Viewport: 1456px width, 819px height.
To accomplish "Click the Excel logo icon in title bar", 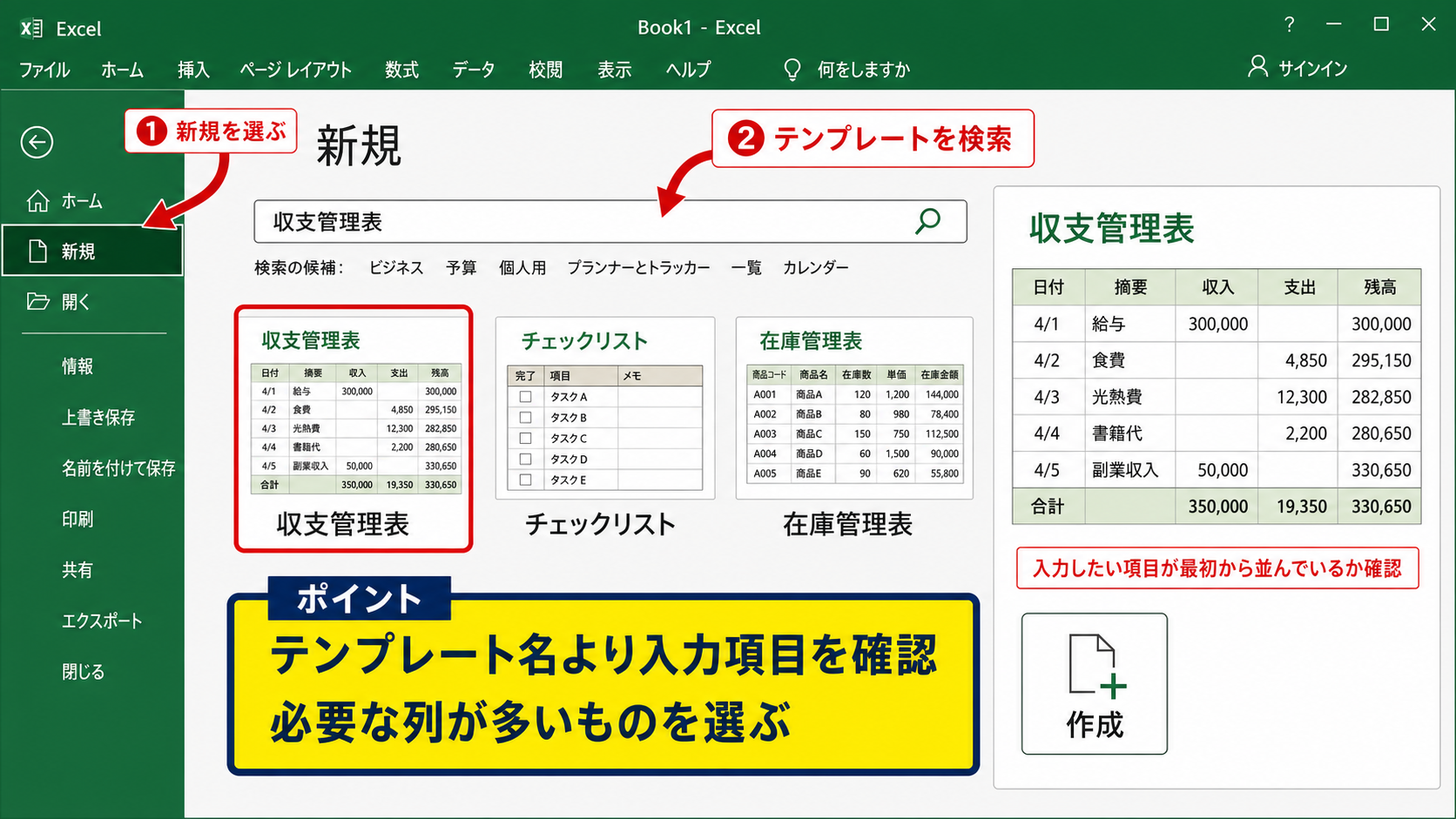I will (31, 29).
